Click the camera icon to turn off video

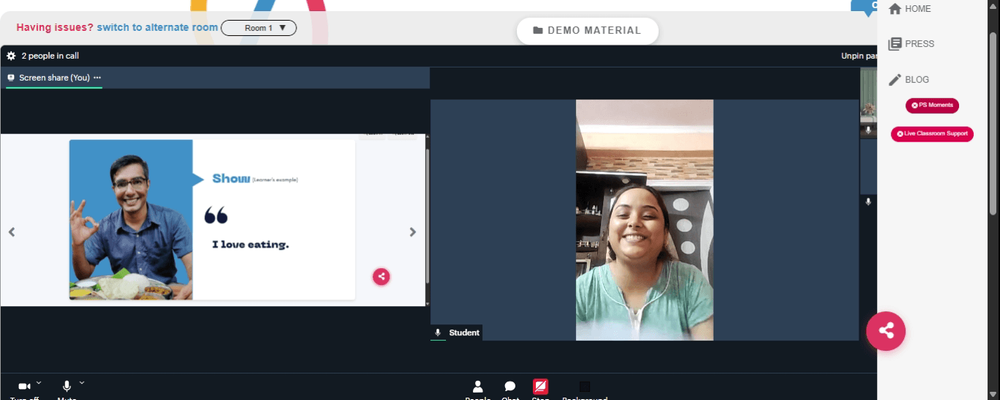tap(24, 387)
